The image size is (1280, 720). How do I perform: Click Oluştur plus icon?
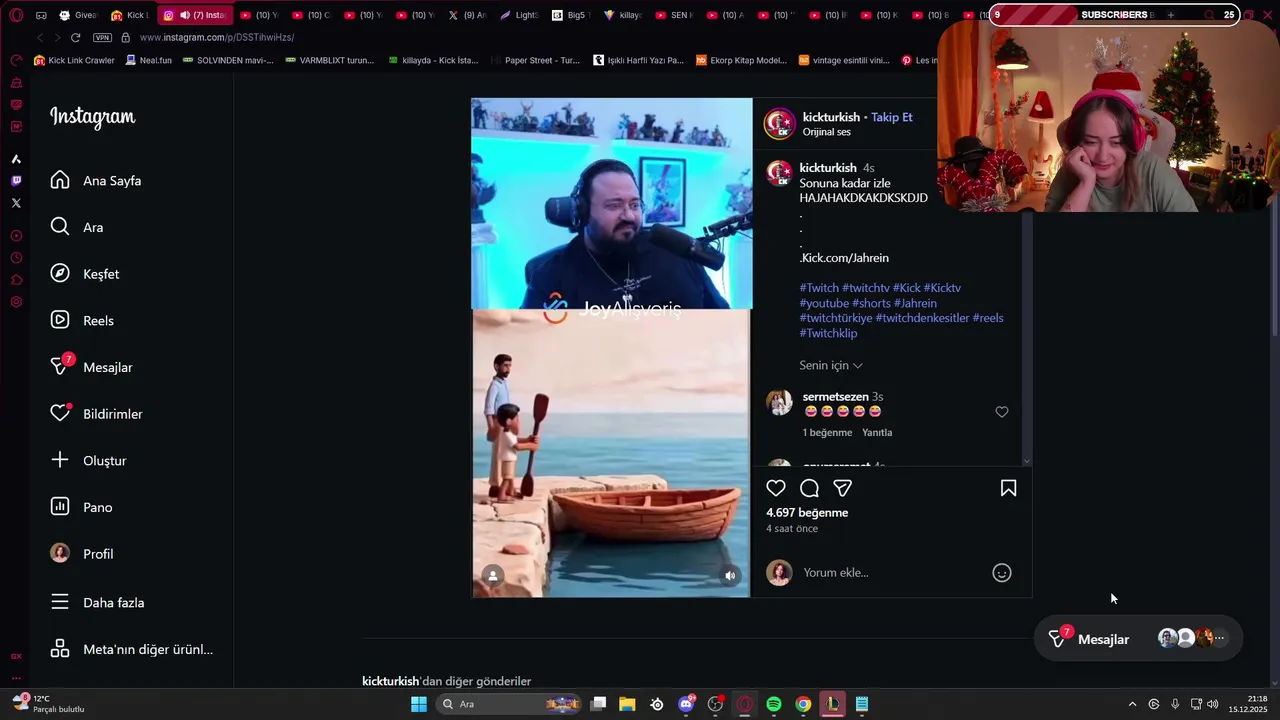pos(60,460)
